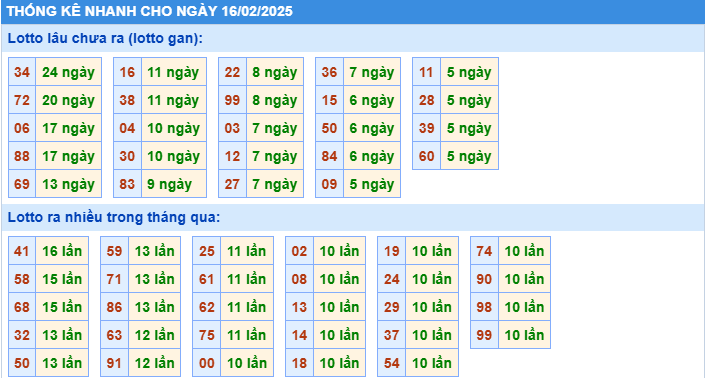Select the '5 ngày' cell beside 28
This screenshot has width=708, height=378.
470,100
